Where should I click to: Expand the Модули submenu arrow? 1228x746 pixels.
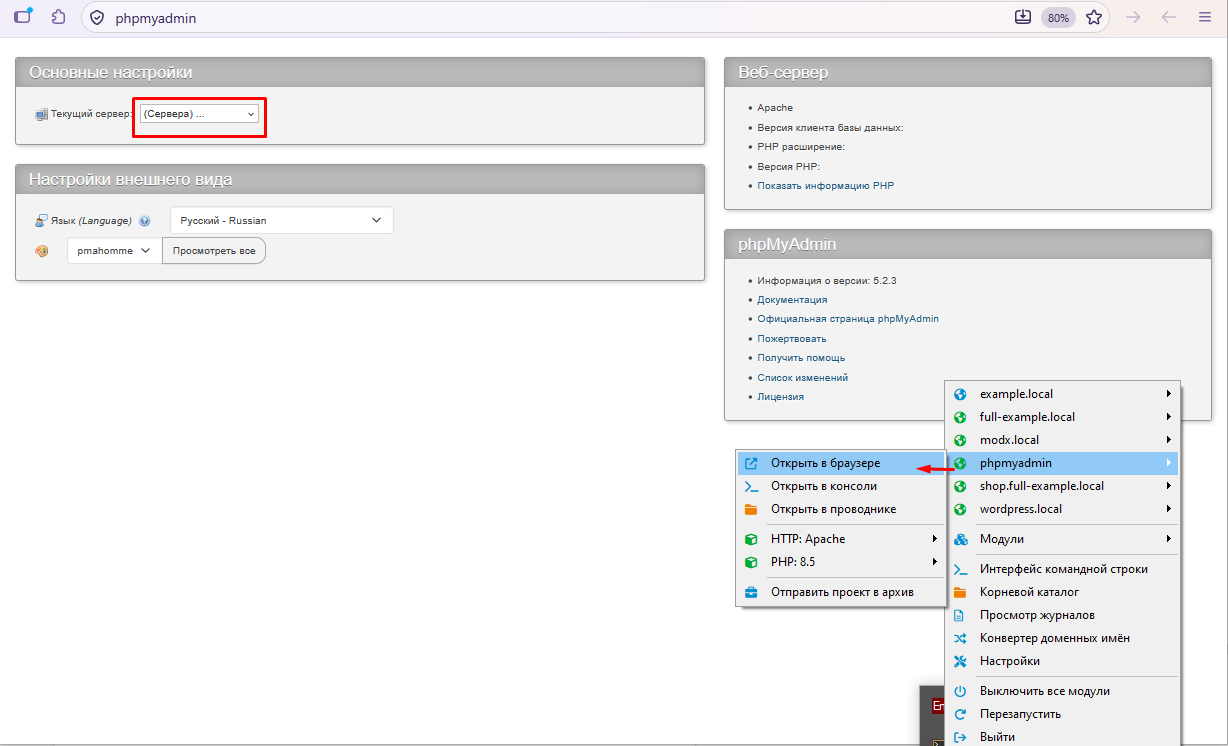(x=1168, y=539)
